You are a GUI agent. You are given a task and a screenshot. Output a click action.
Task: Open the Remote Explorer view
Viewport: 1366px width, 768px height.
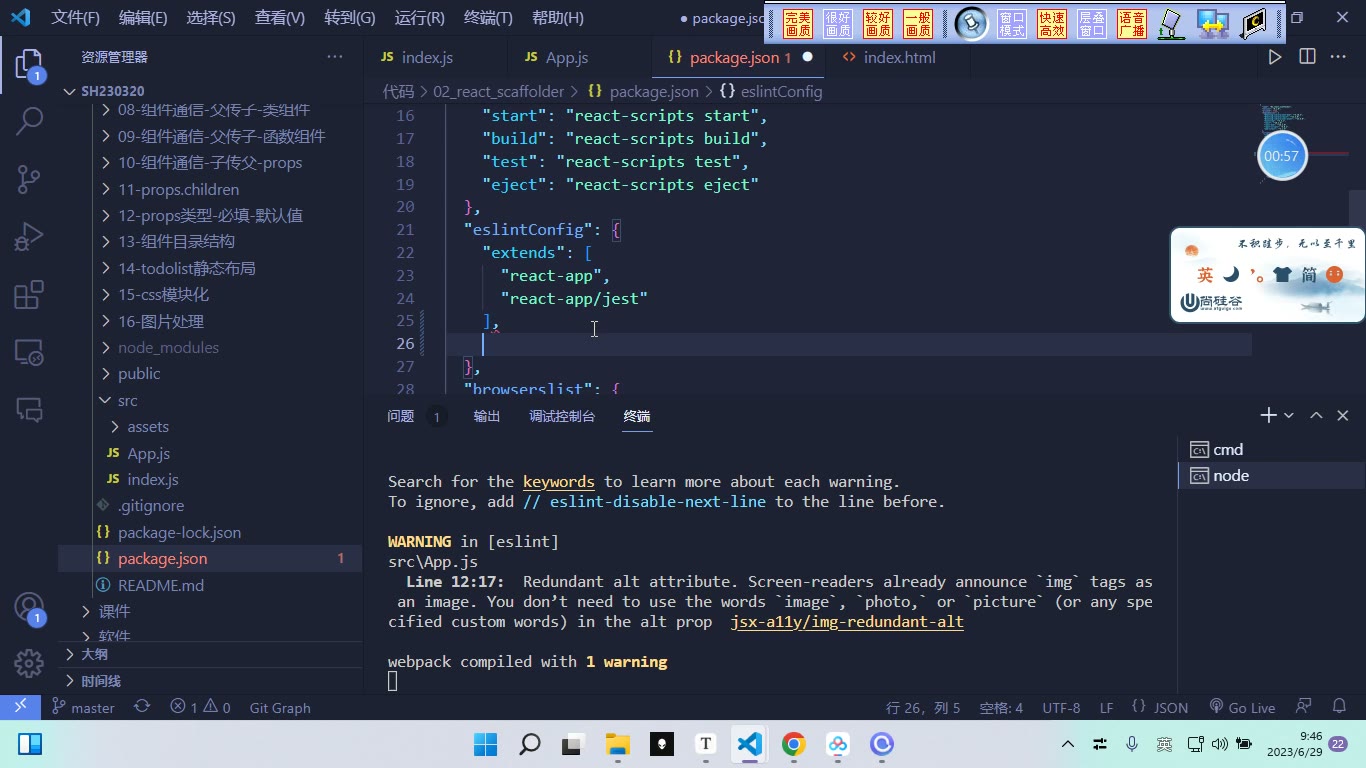tap(29, 352)
